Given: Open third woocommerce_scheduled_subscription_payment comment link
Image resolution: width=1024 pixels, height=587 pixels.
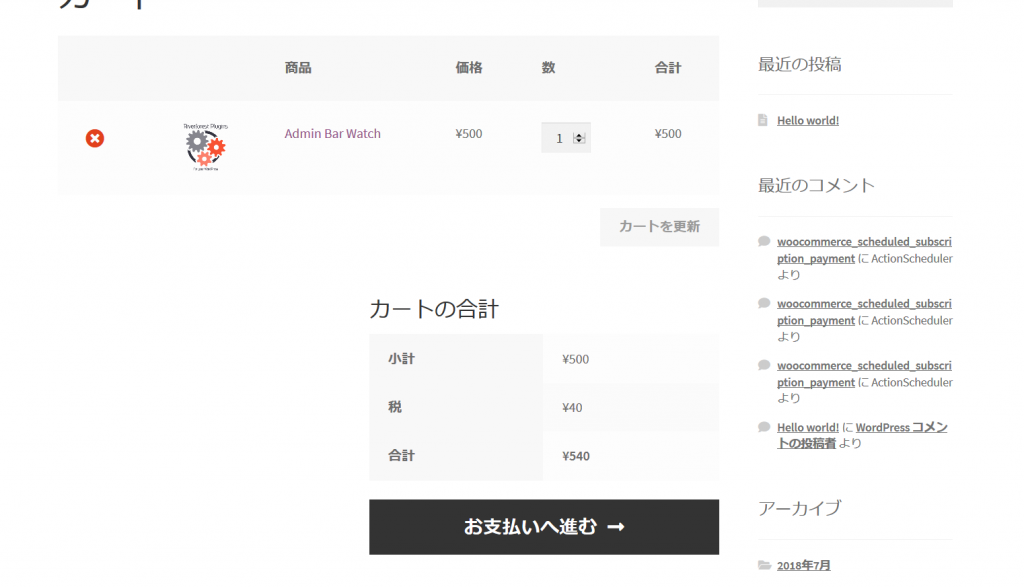Looking at the screenshot, I should (864, 366).
